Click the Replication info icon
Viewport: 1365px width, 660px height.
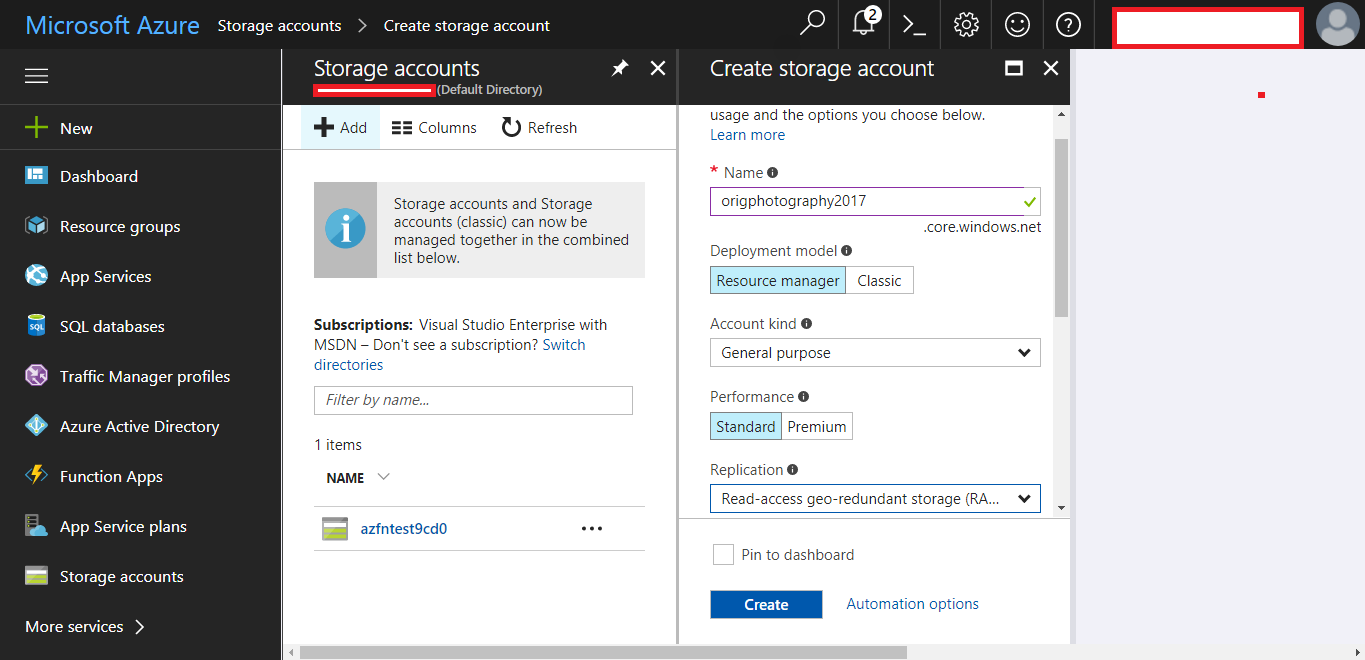[793, 470]
